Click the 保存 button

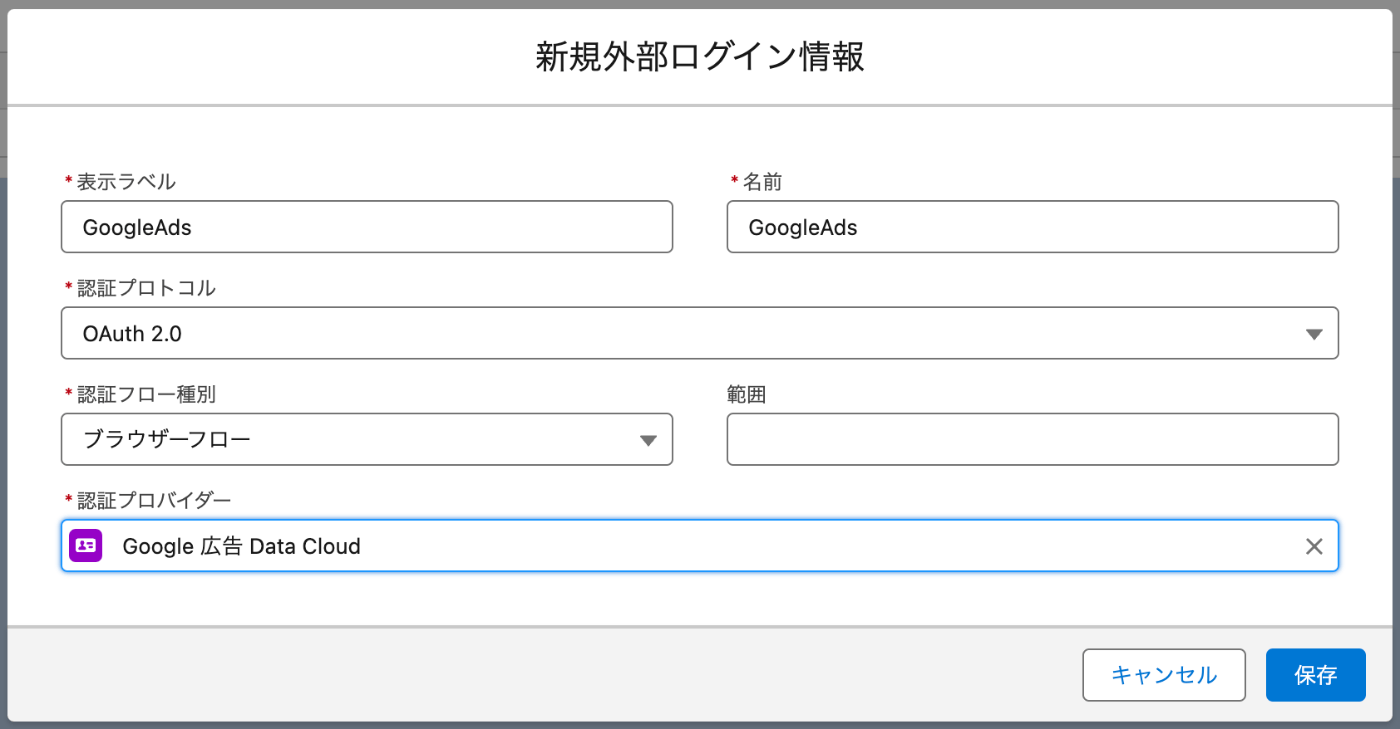(x=1316, y=675)
